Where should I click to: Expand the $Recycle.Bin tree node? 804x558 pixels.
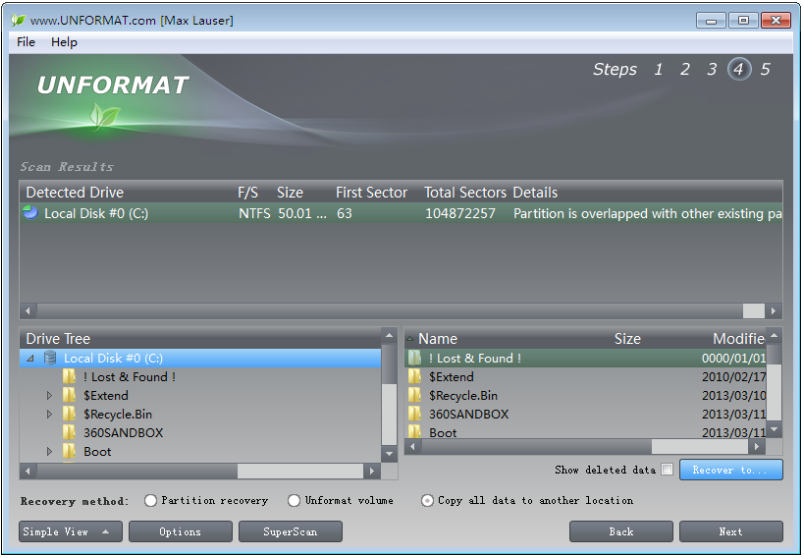point(49,414)
